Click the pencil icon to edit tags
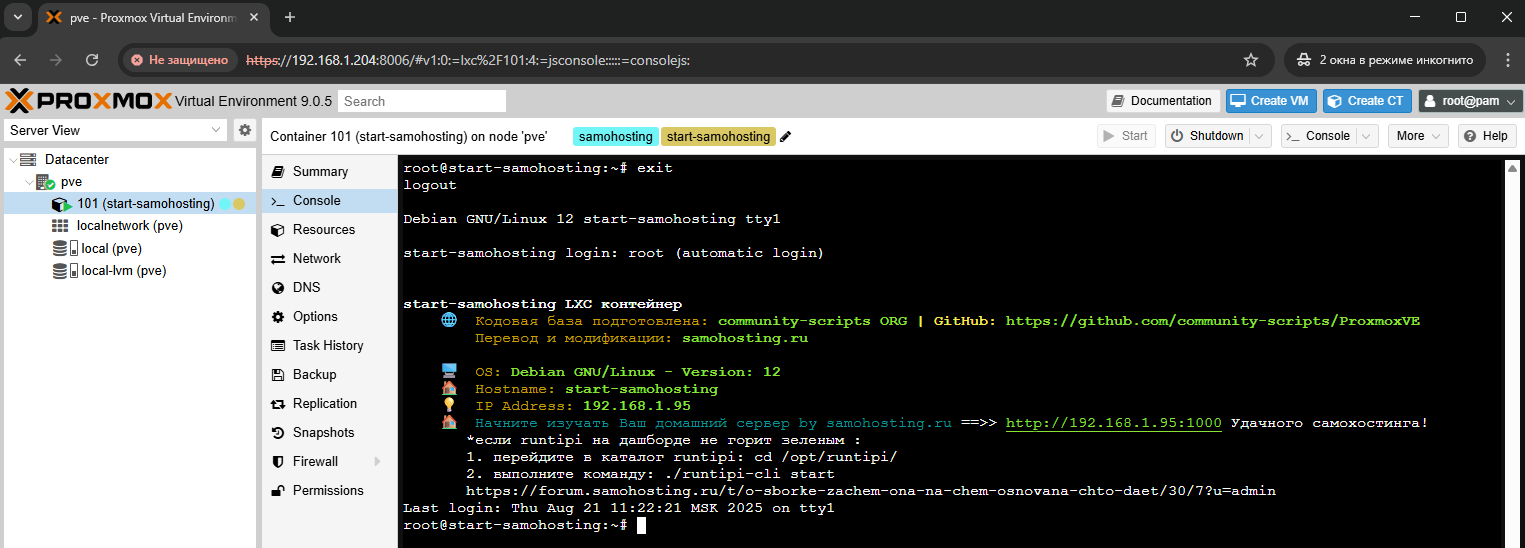Screen dimensions: 1525x548 (x=786, y=137)
